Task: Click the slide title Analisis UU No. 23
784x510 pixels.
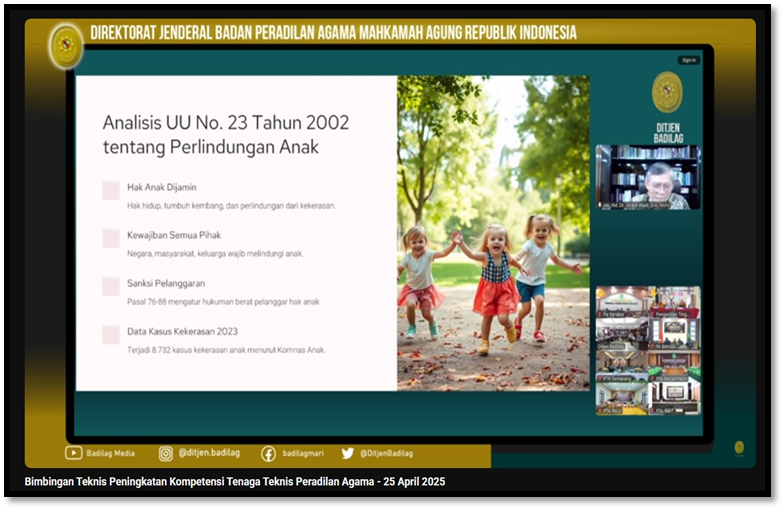Action: click(226, 135)
